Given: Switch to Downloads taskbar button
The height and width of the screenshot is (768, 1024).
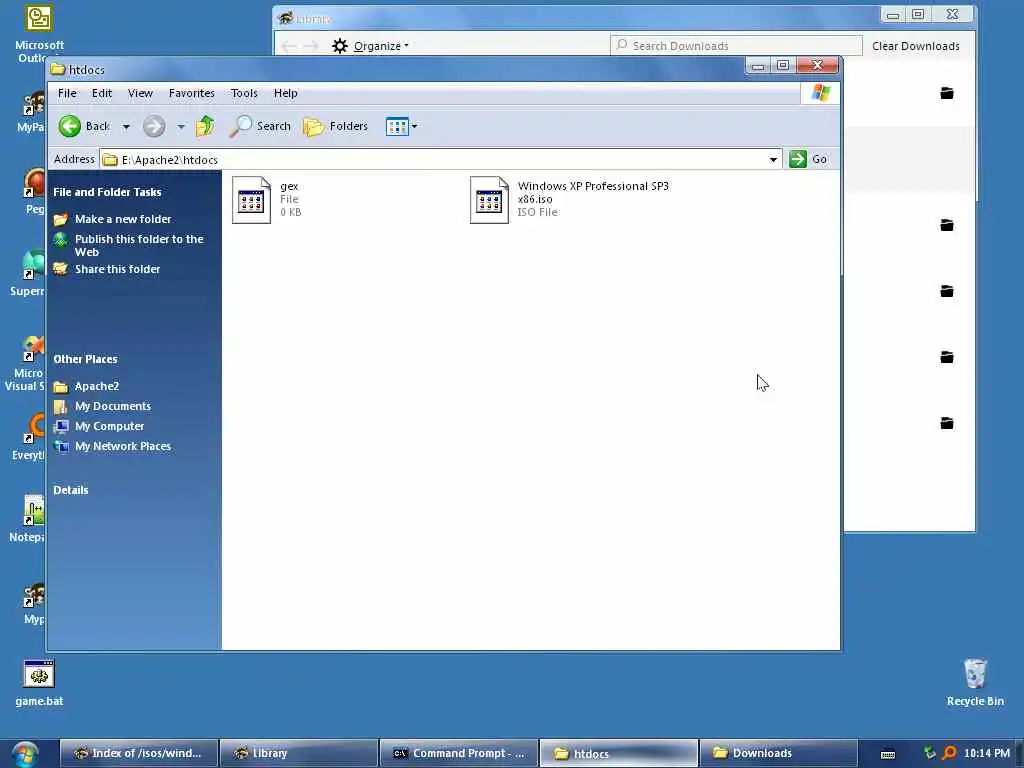Looking at the screenshot, I should 778,753.
